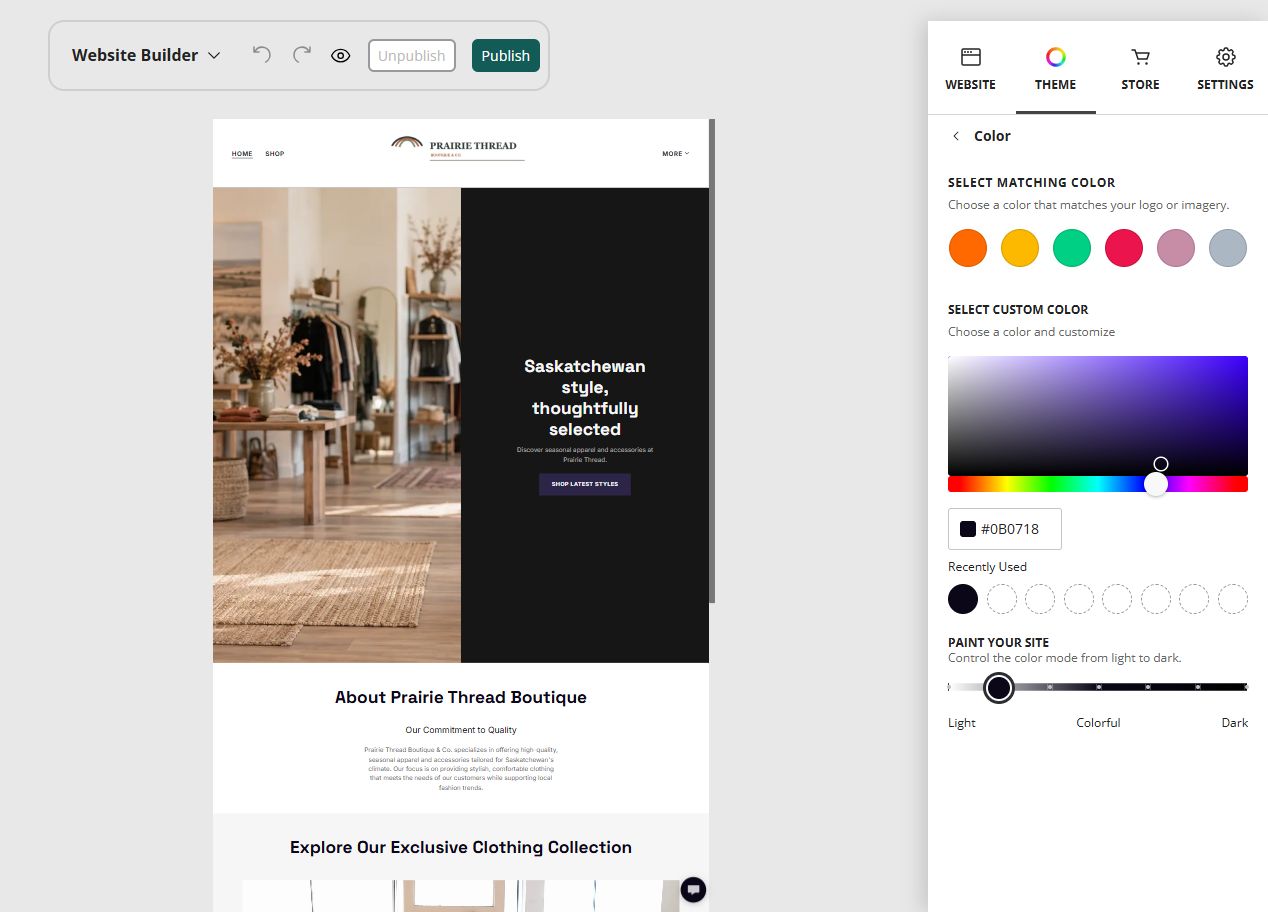
Task: Select the gray-blue matching color
Action: coord(1228,248)
